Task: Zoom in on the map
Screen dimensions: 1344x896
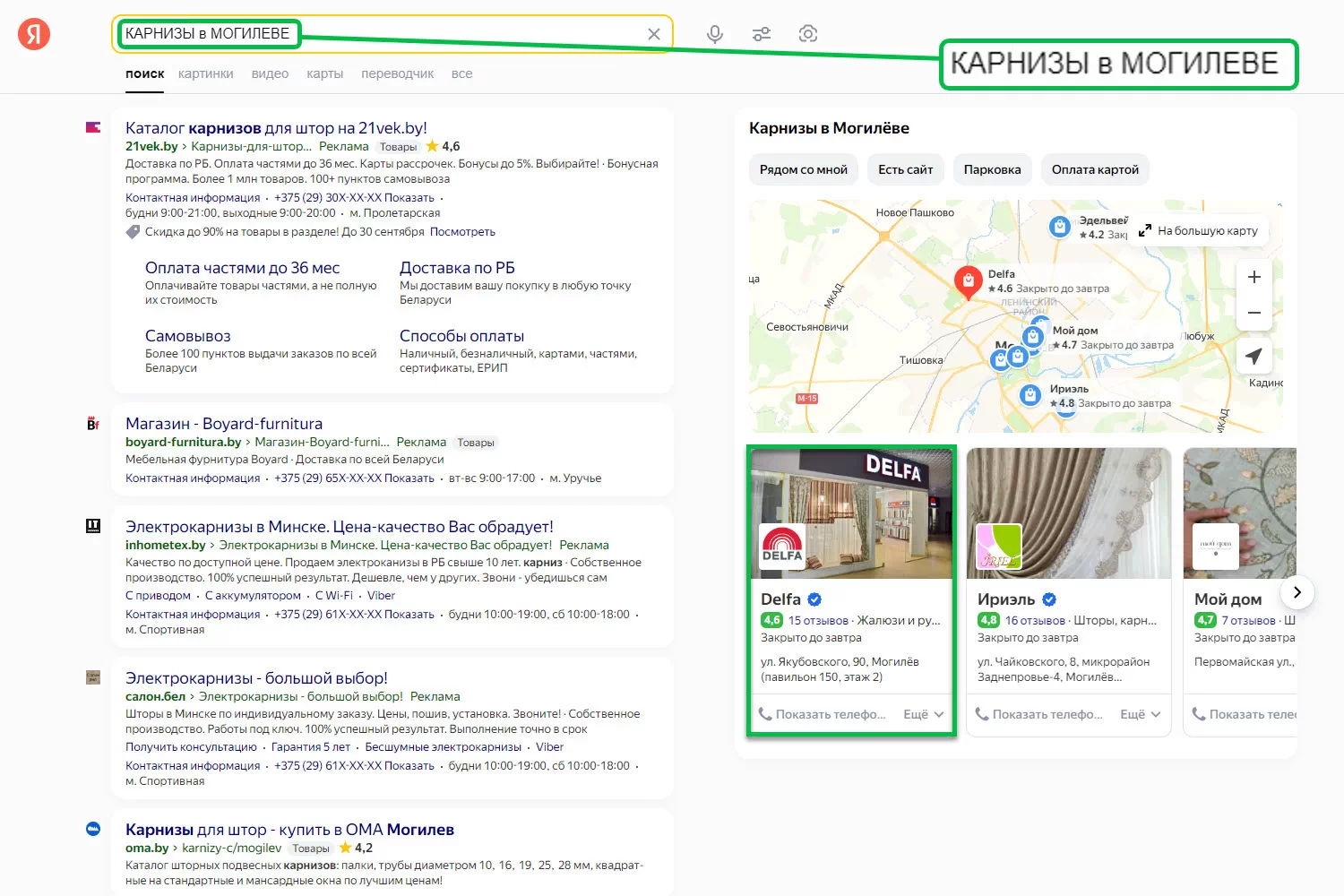Action: [x=1254, y=278]
